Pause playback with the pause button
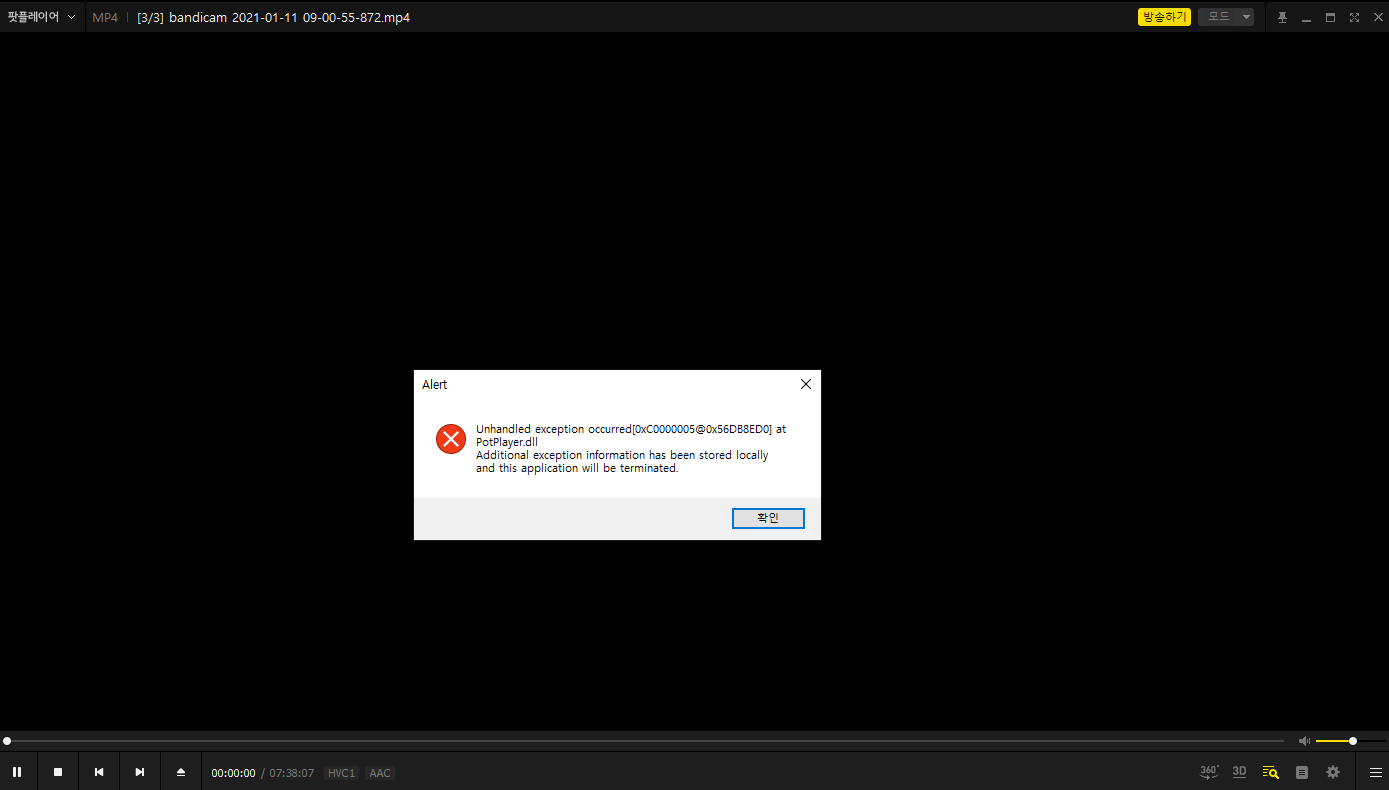This screenshot has width=1389, height=790. pos(17,772)
